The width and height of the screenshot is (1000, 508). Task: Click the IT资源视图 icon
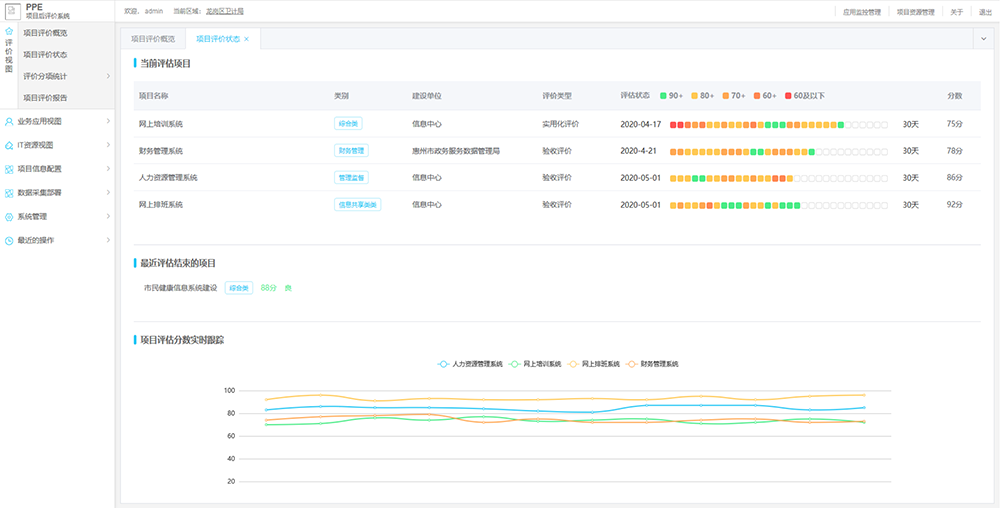point(9,145)
